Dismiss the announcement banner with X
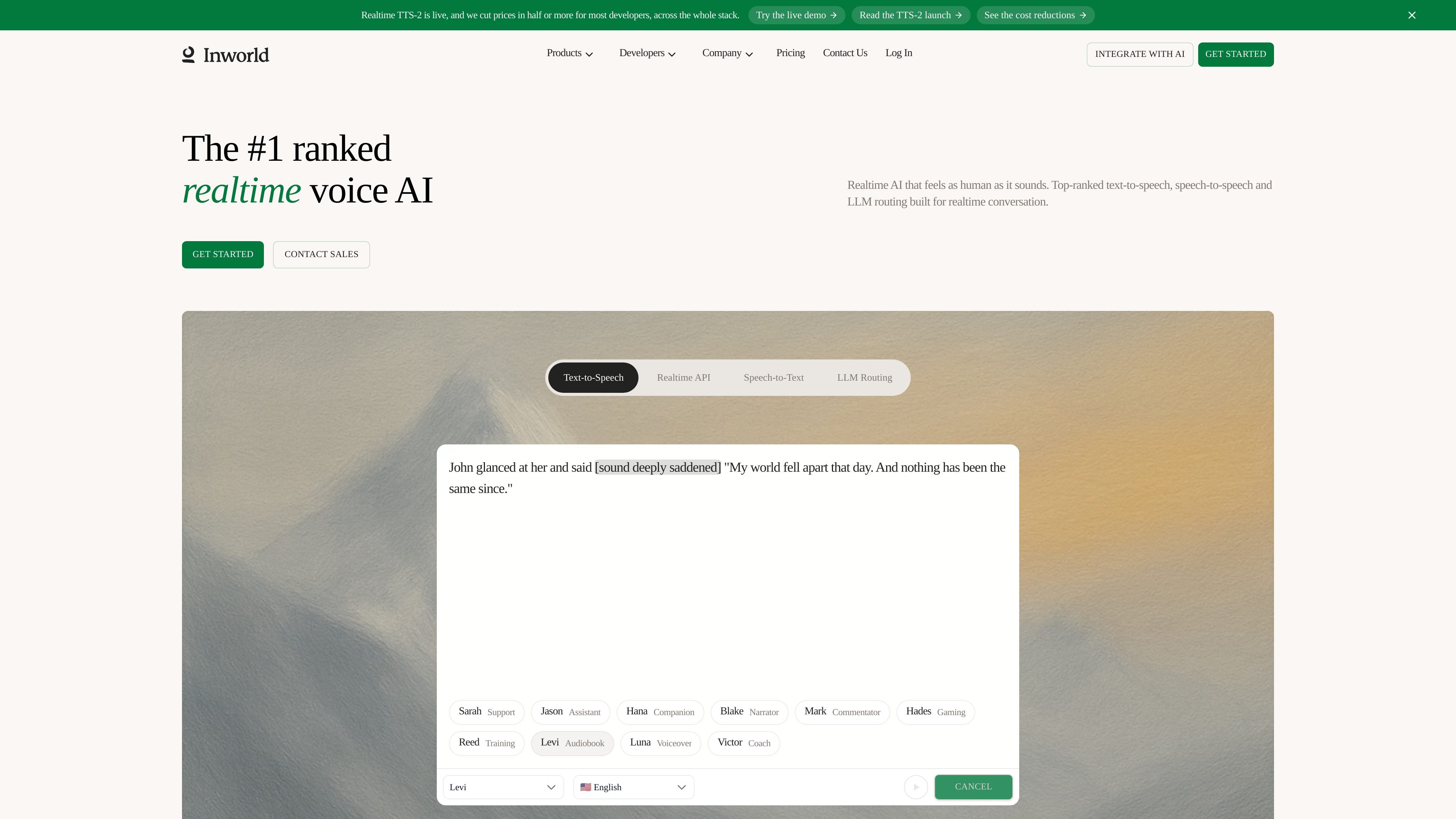Screen dimensions: 1456x819 tap(1411, 15)
